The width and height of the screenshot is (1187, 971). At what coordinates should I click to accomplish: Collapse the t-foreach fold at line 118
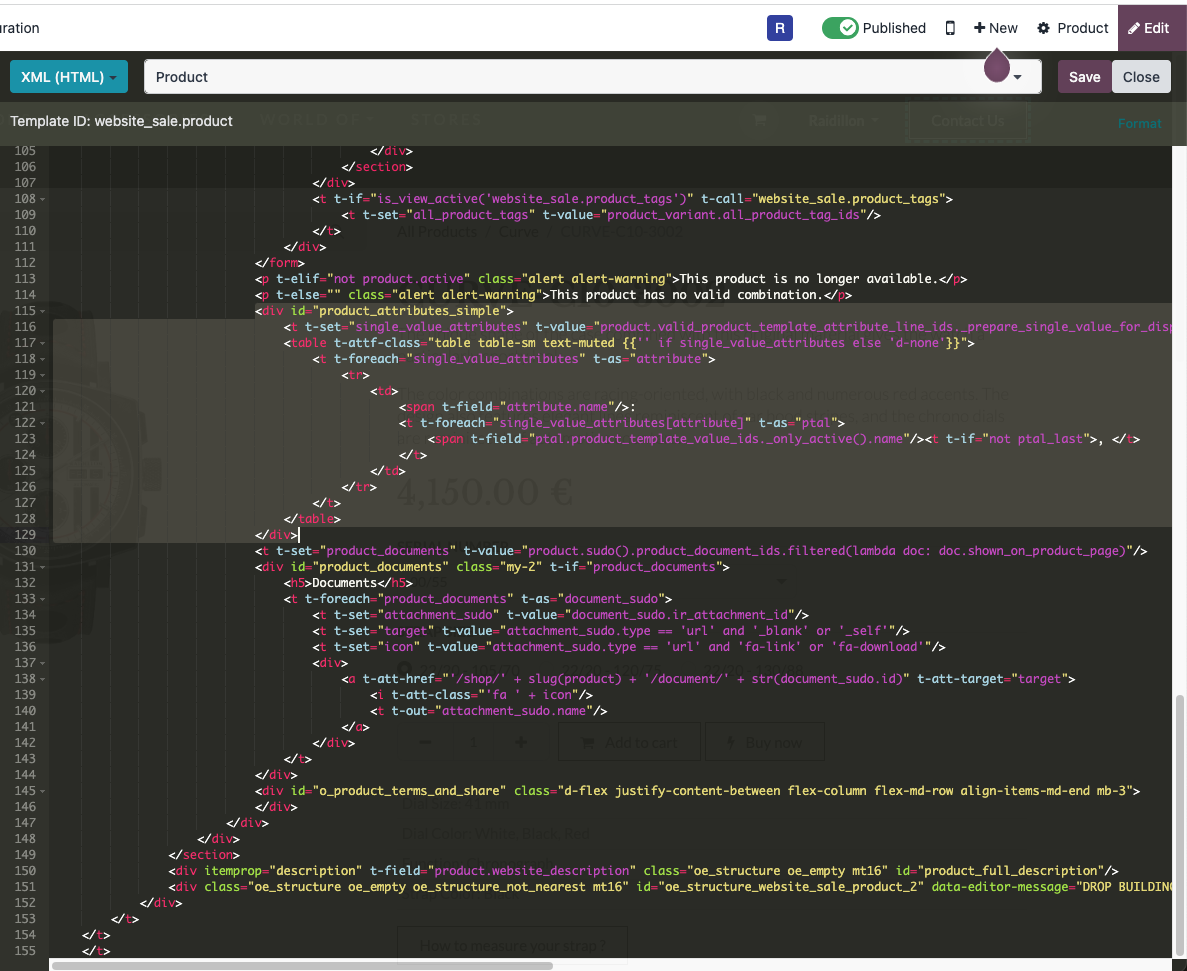(x=42, y=359)
